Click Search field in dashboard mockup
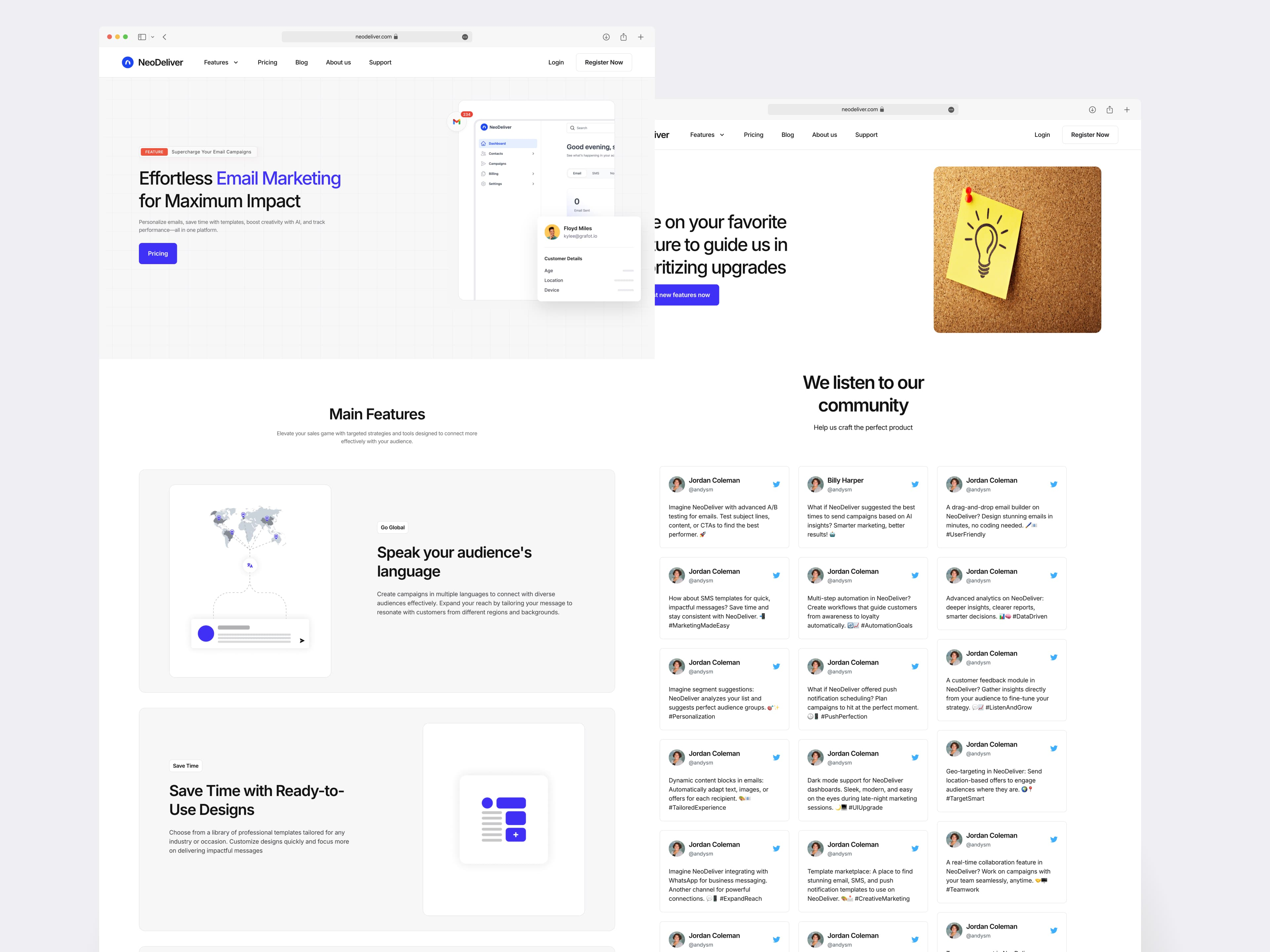 (x=590, y=128)
